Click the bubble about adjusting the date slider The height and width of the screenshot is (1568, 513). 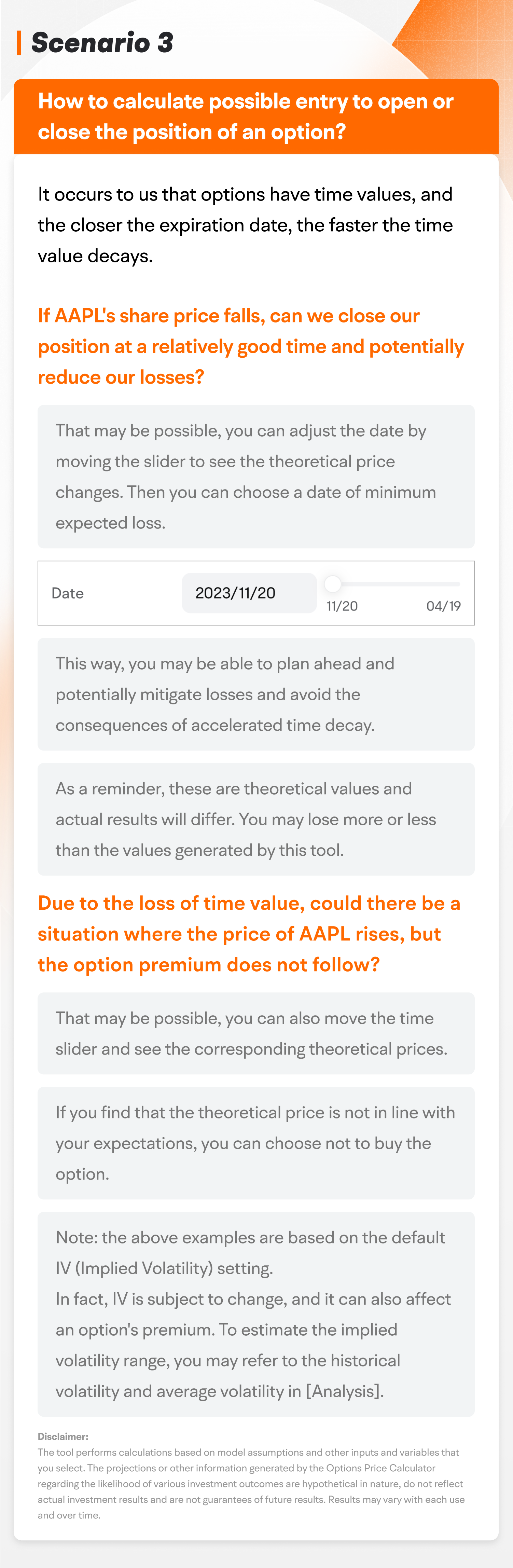(255, 476)
